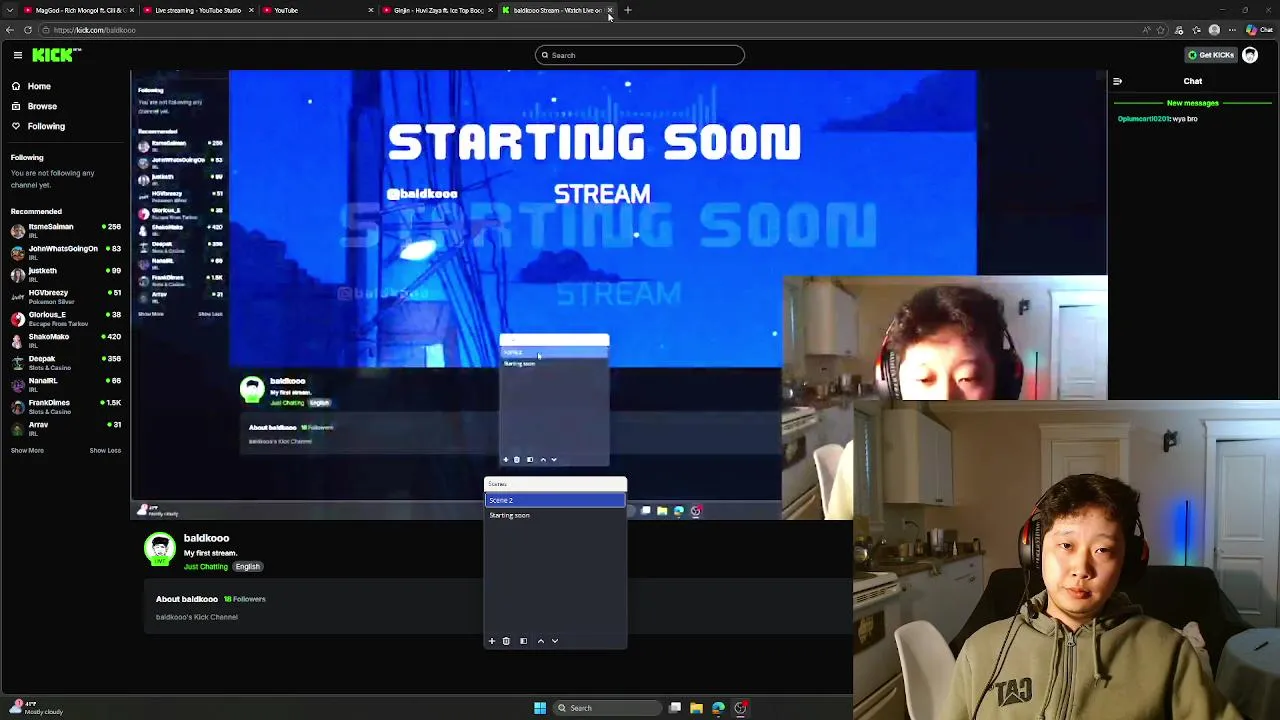The width and height of the screenshot is (1280, 720).
Task: Click the Windows taskbar Search box
Action: pos(606,708)
